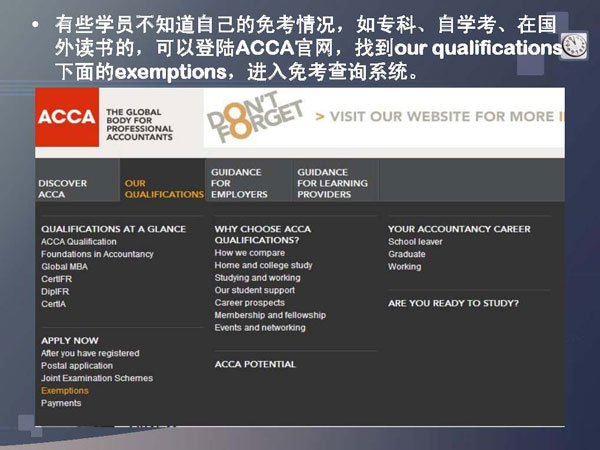Open the ACCA Qualification link
This screenshot has height=450, width=600.
(x=79, y=242)
